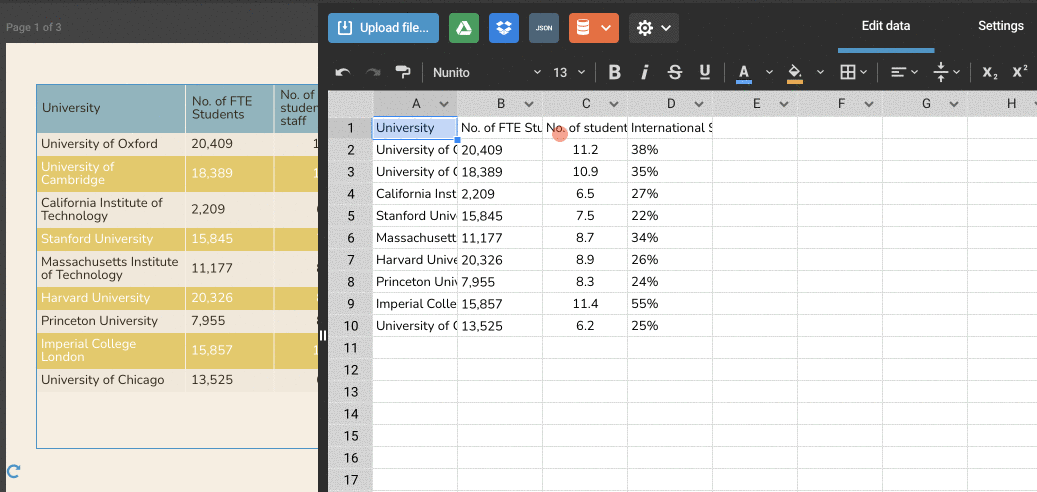The image size is (1037, 492).
Task: Redo the last undone change
Action: pos(373,73)
